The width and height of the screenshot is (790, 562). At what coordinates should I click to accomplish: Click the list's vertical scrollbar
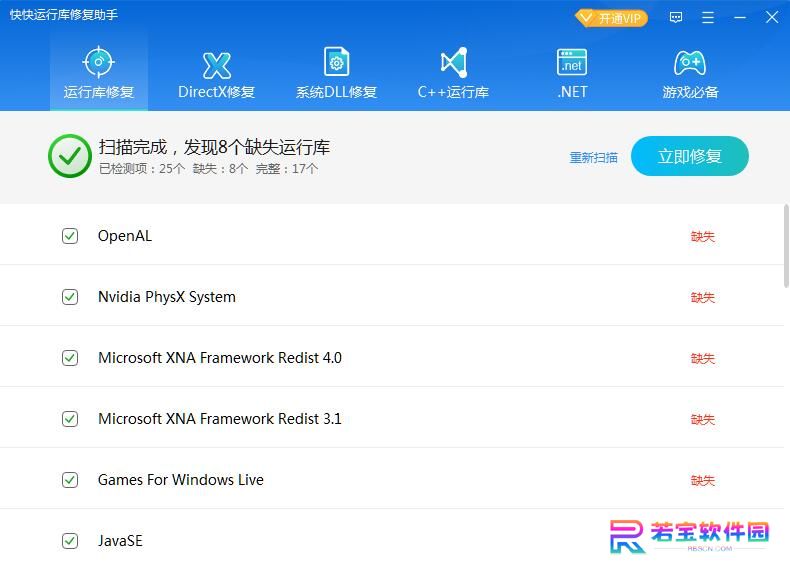[x=786, y=246]
